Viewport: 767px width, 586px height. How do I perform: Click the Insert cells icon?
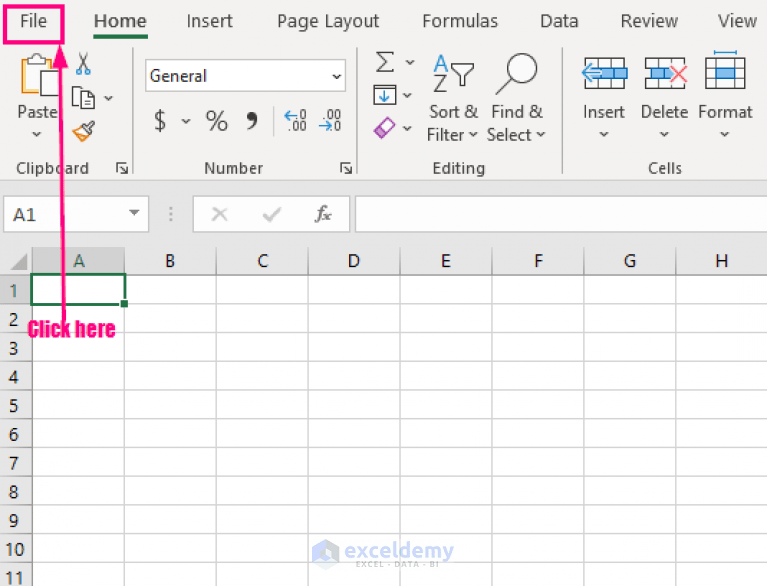point(605,73)
